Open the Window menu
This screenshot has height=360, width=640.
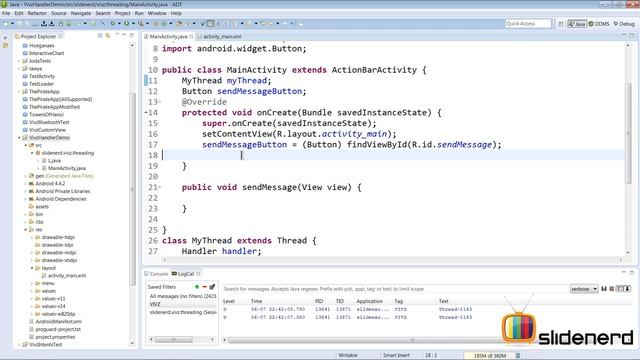(x=157, y=13)
